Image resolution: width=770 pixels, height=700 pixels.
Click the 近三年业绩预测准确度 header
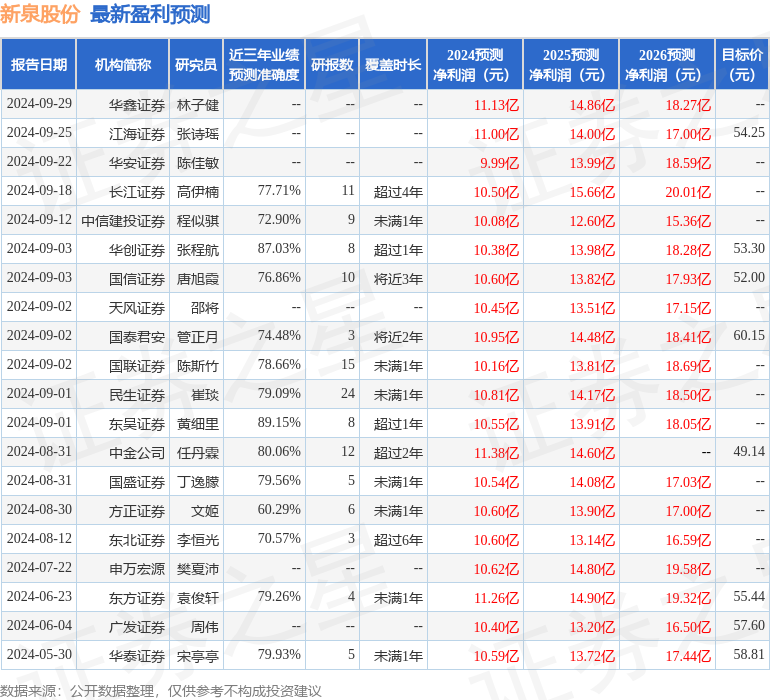(x=264, y=64)
